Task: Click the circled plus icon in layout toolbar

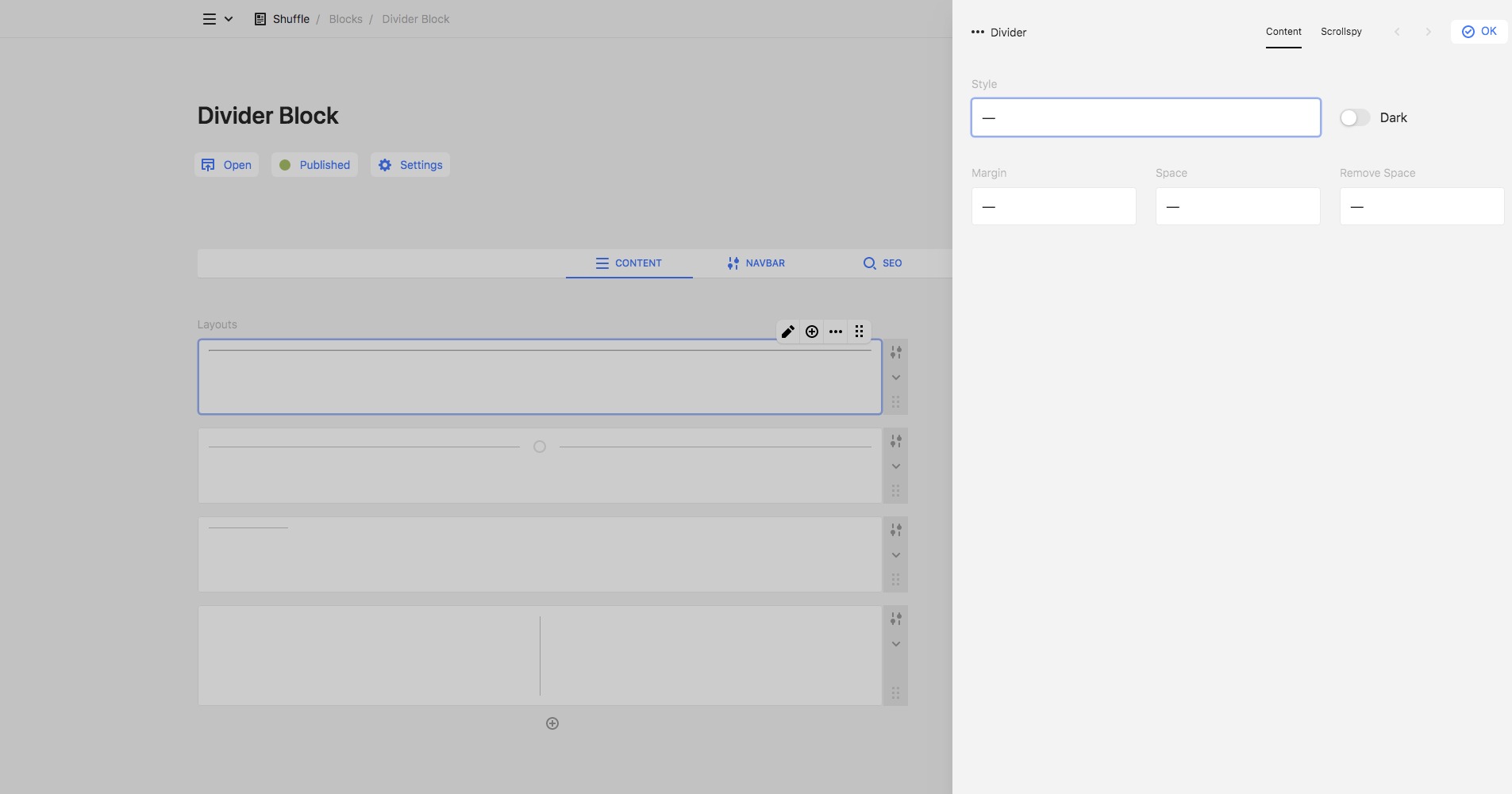Action: click(812, 332)
